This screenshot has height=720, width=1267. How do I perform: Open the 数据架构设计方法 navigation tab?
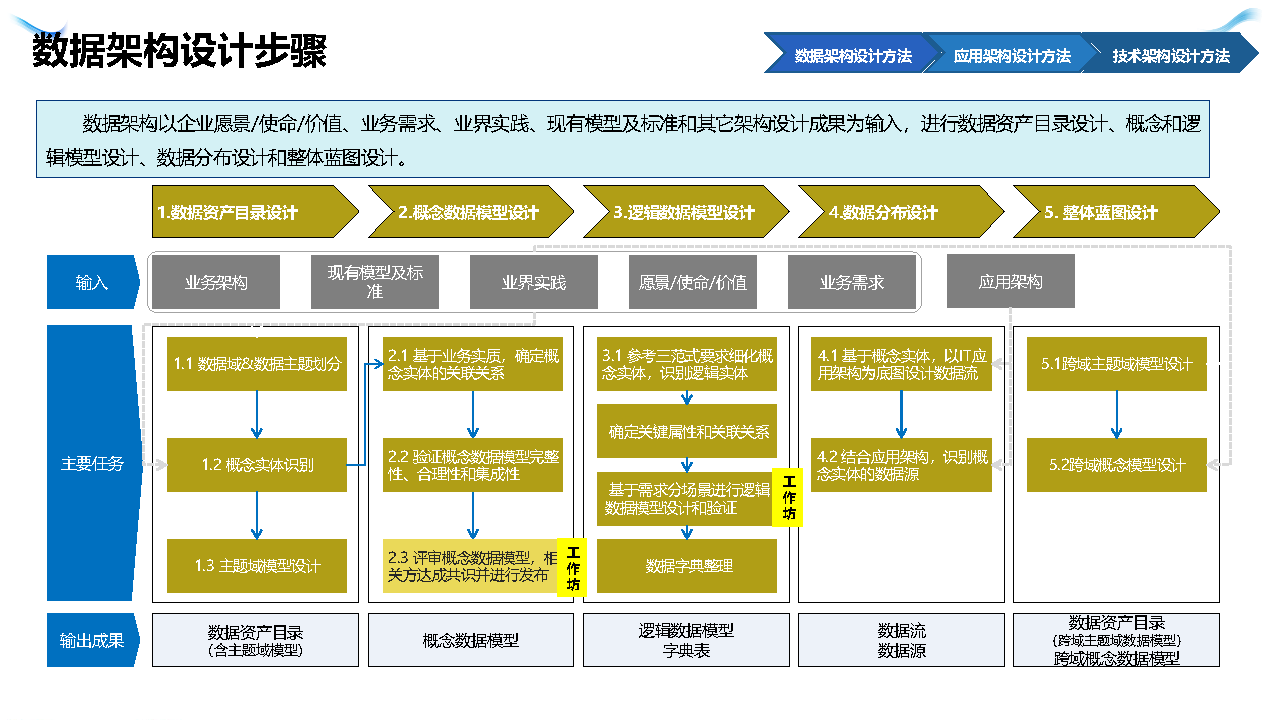[852, 56]
